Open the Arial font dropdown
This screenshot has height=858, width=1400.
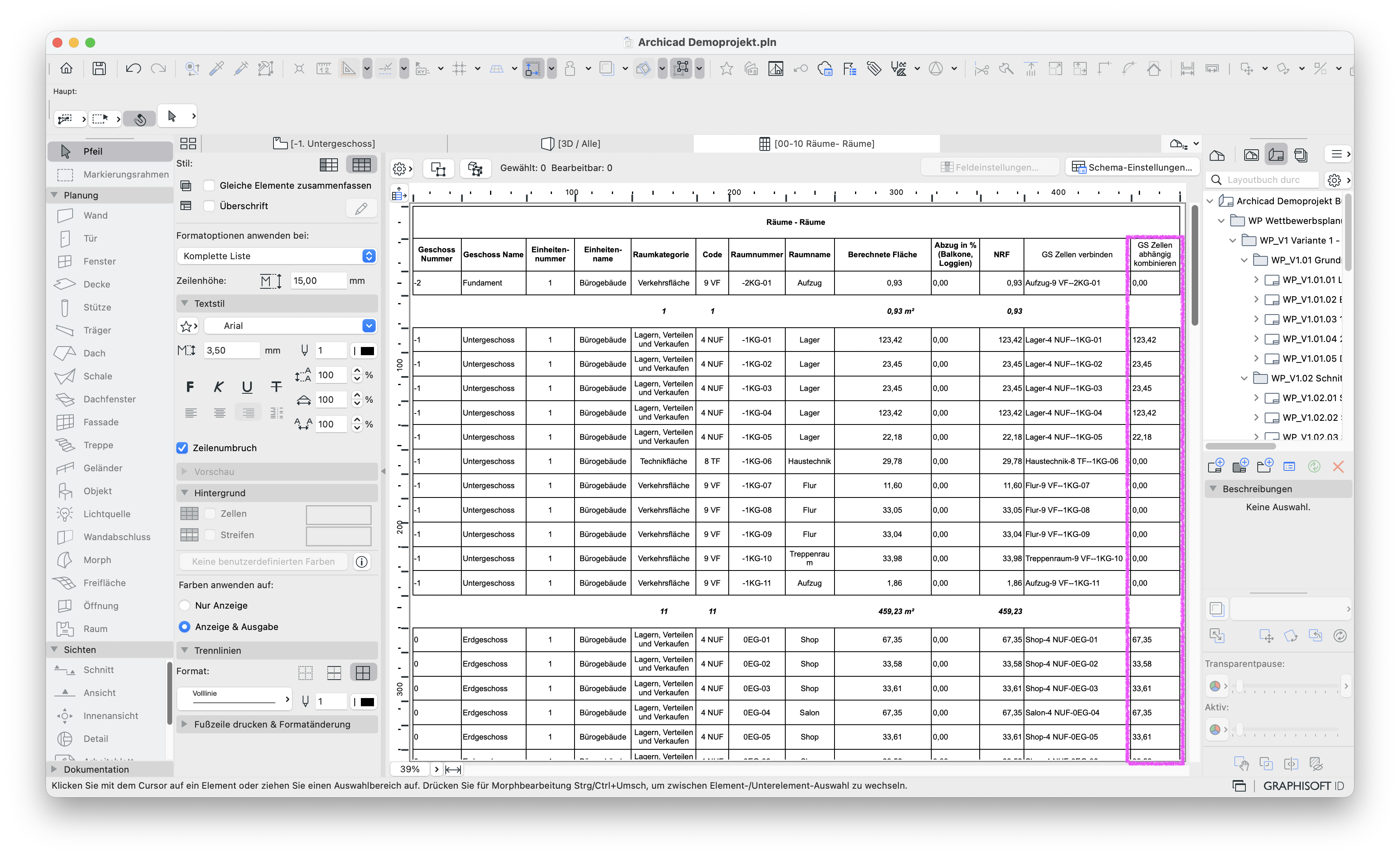(290, 326)
